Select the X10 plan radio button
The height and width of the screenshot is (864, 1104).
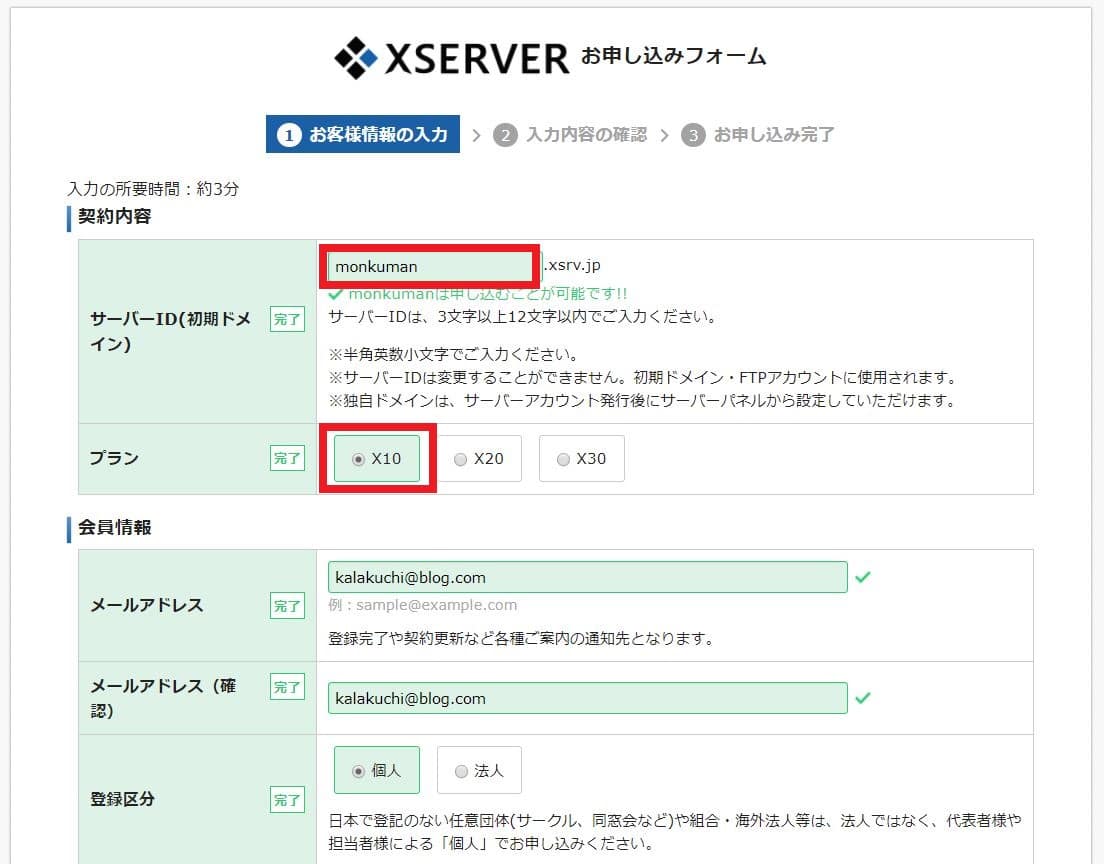pos(358,459)
